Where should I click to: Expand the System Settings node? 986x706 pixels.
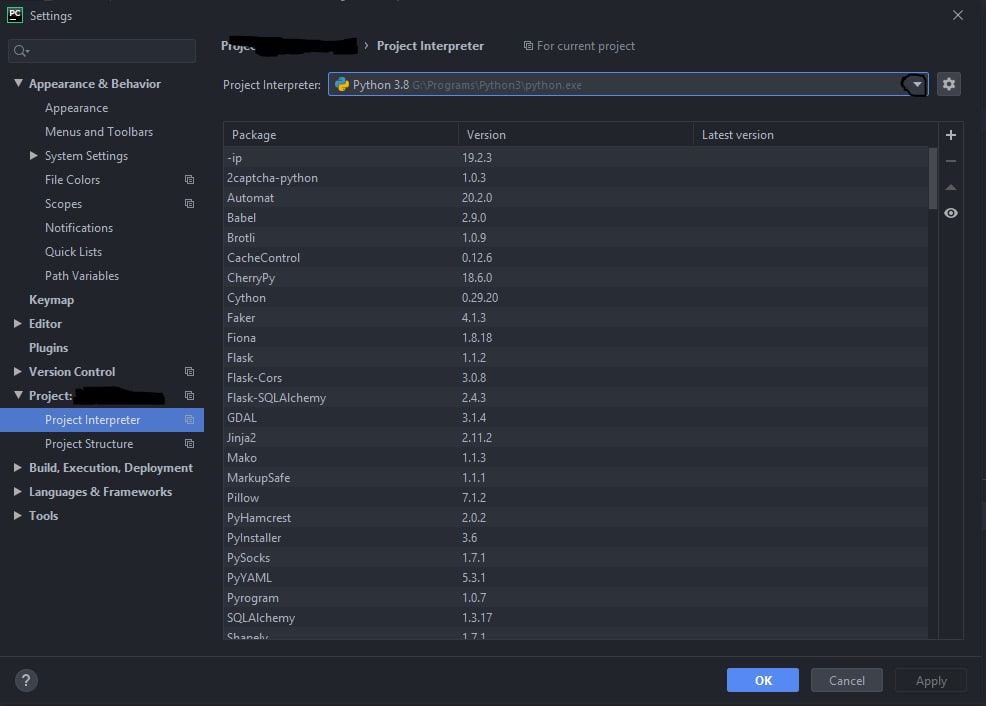pyautogui.click(x=34, y=155)
